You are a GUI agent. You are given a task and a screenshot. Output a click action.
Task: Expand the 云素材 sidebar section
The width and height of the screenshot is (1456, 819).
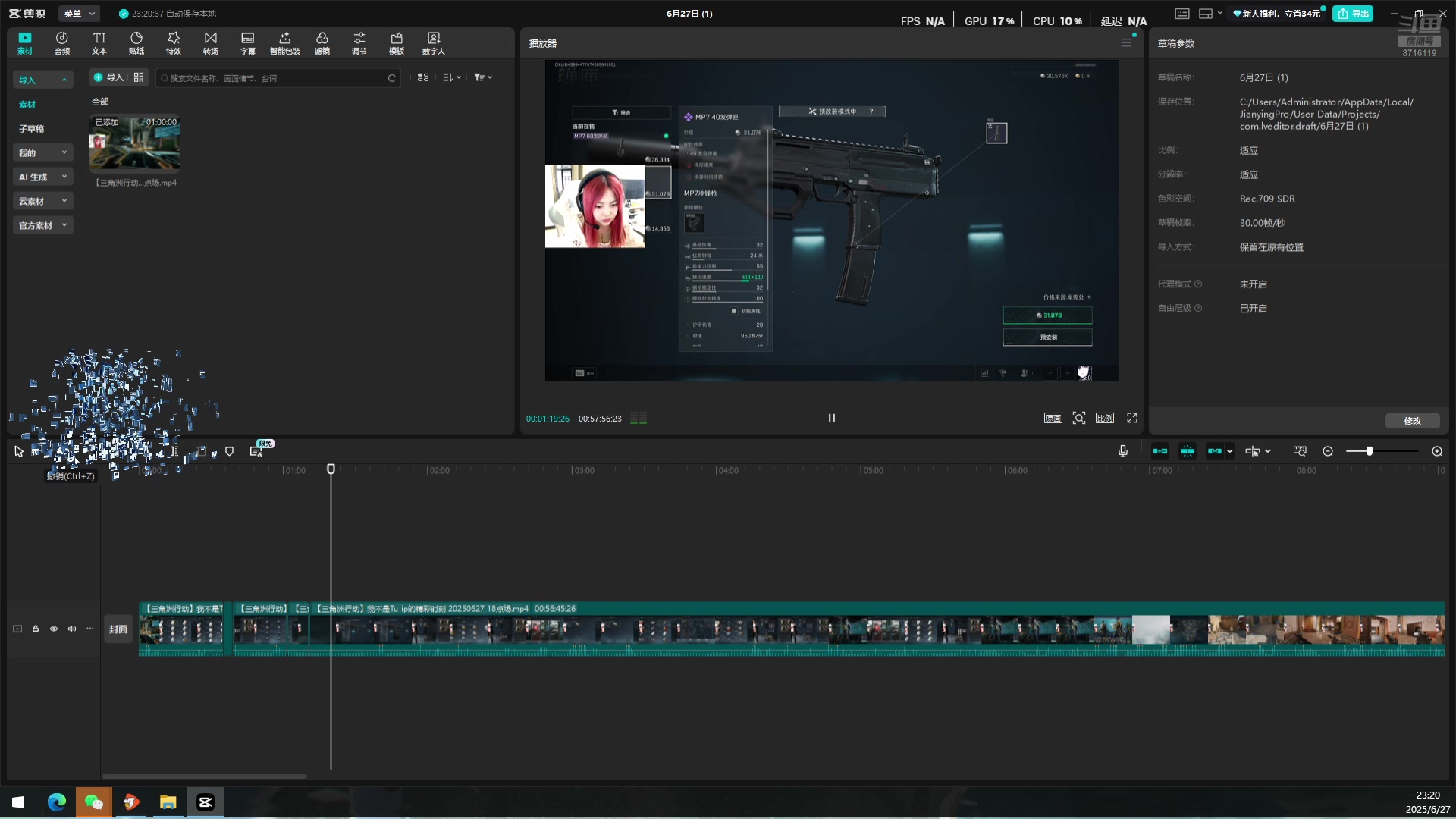coord(43,201)
